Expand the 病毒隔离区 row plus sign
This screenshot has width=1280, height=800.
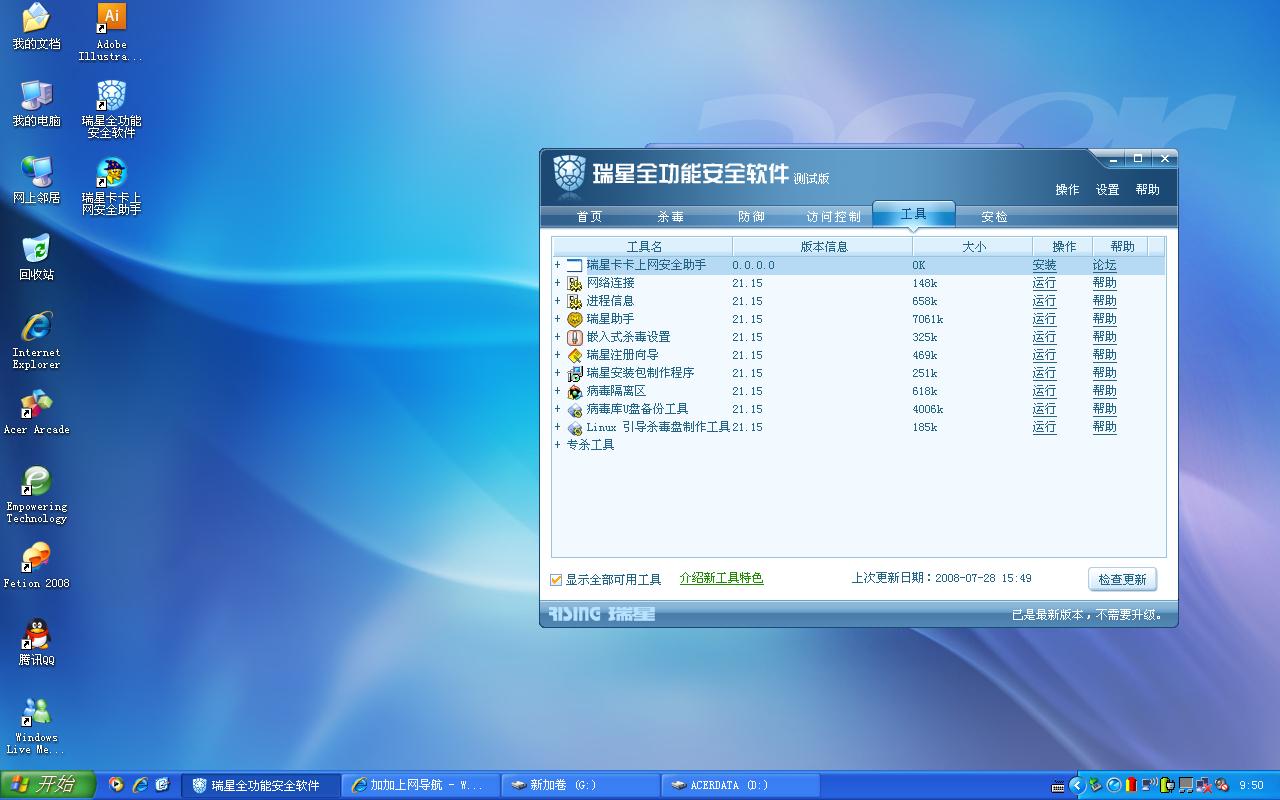[557, 391]
